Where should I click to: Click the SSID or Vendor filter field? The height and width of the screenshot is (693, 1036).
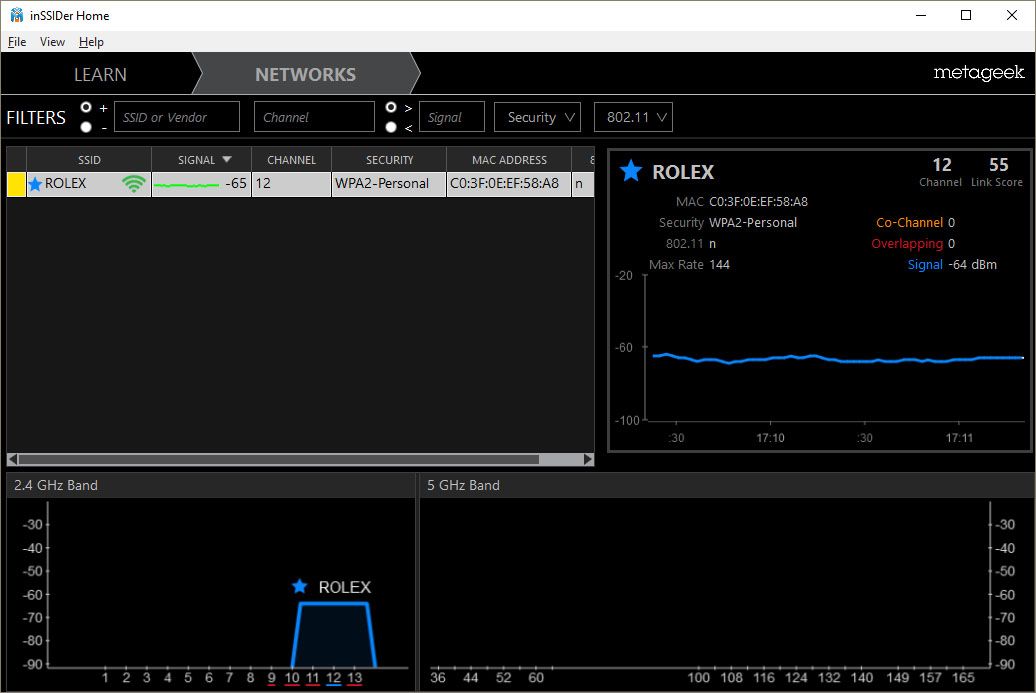177,117
